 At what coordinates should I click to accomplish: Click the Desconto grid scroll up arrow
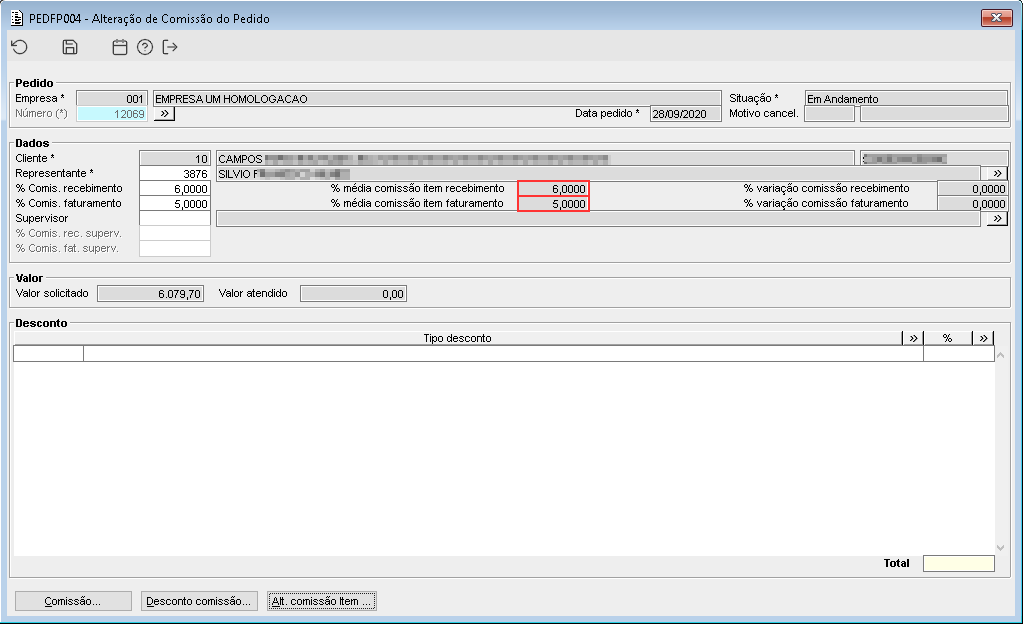coord(1000,356)
